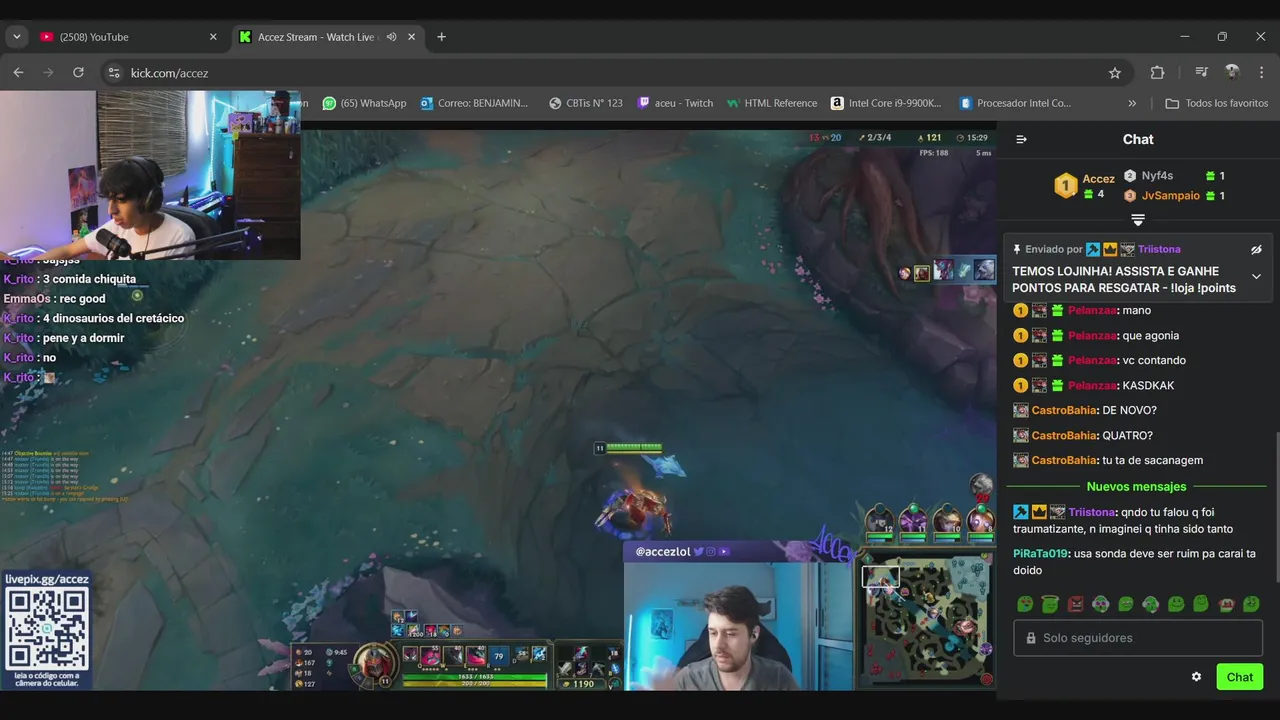Open Todos los favoritos folder
Screen dimensions: 1280x720
point(1217,103)
